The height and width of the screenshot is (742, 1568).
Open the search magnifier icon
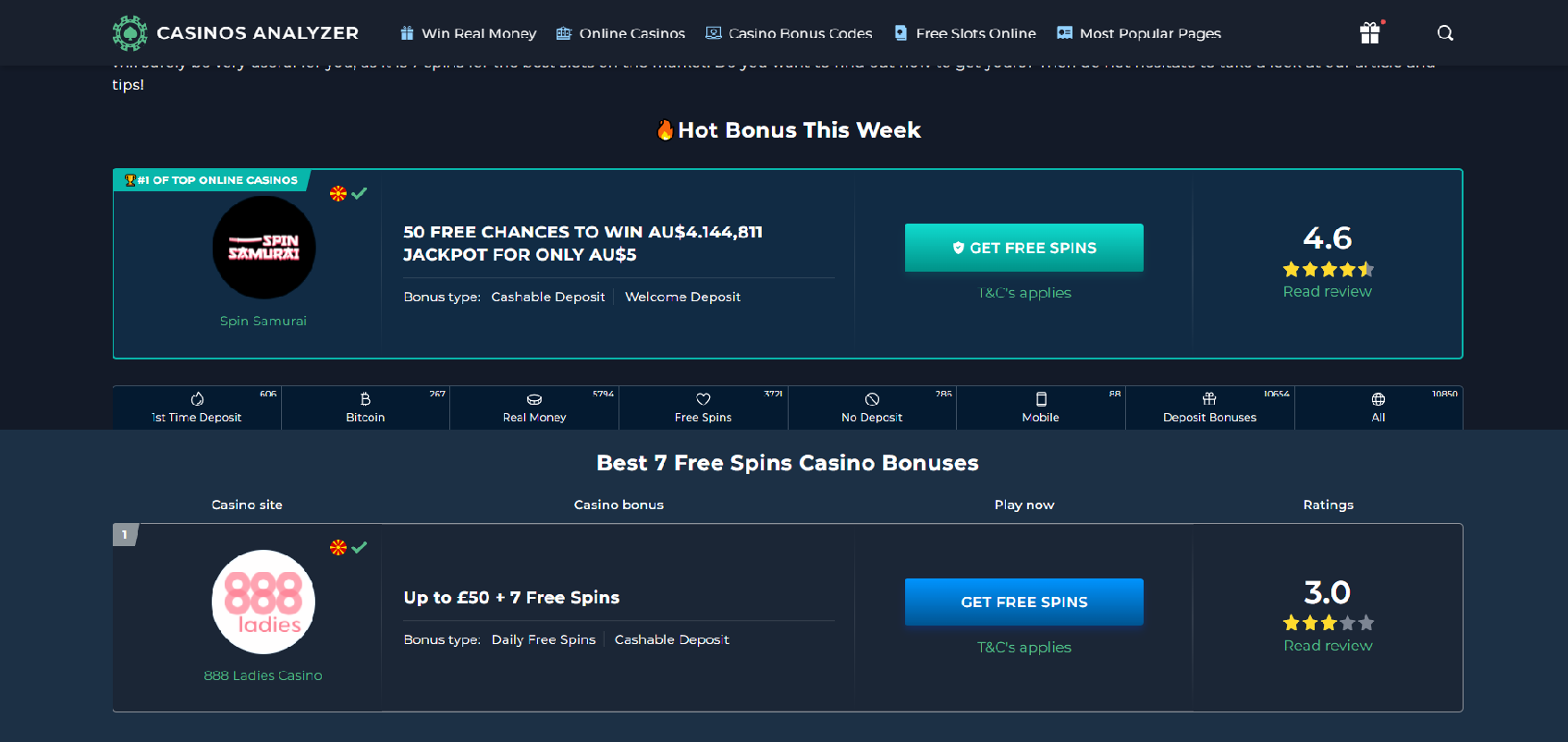[x=1445, y=33]
